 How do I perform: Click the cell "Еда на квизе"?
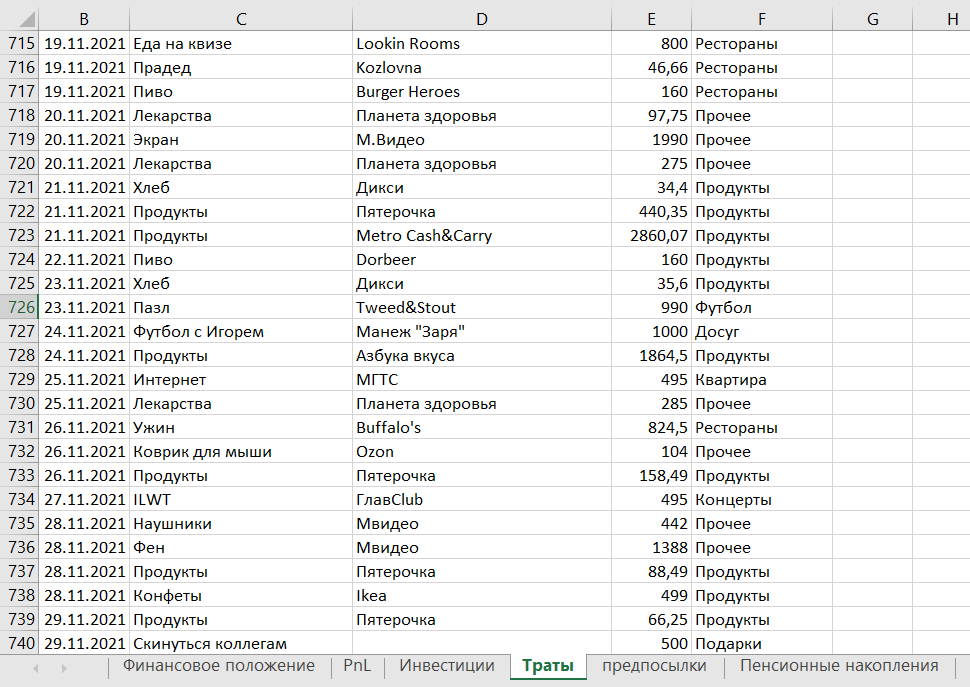click(x=241, y=43)
